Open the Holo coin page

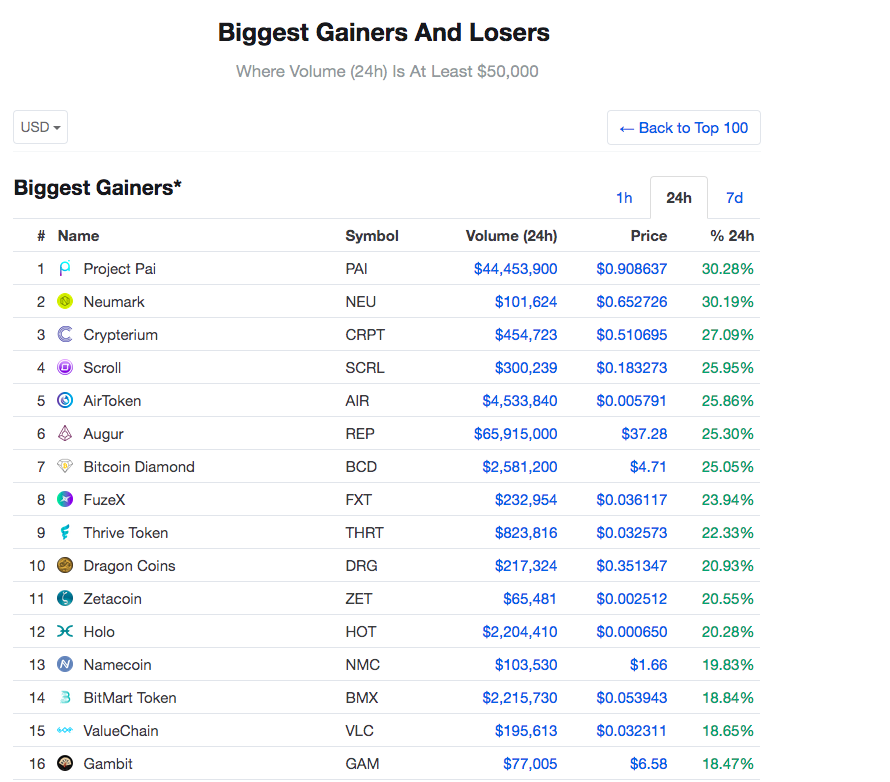click(x=99, y=632)
